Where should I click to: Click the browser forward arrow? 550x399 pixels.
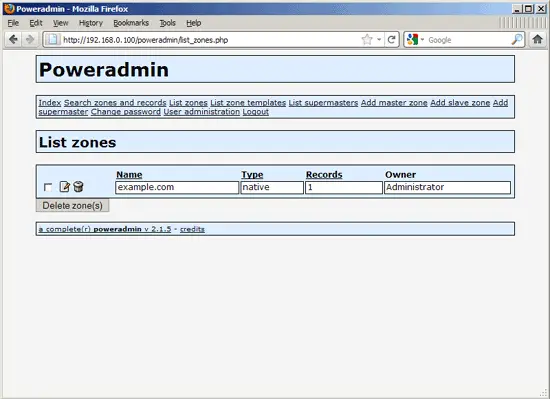[x=30, y=40]
